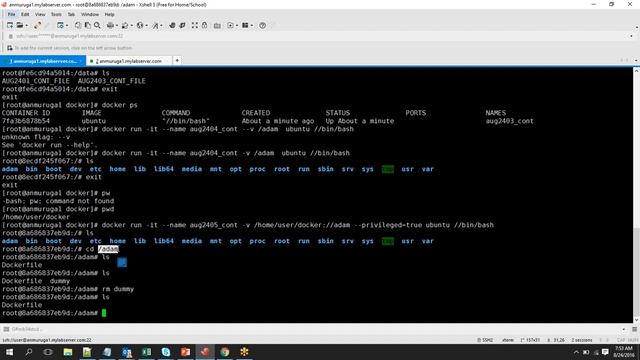The image size is (640, 360).
Task: Add a new tab with plus button
Action: (x=177, y=60)
